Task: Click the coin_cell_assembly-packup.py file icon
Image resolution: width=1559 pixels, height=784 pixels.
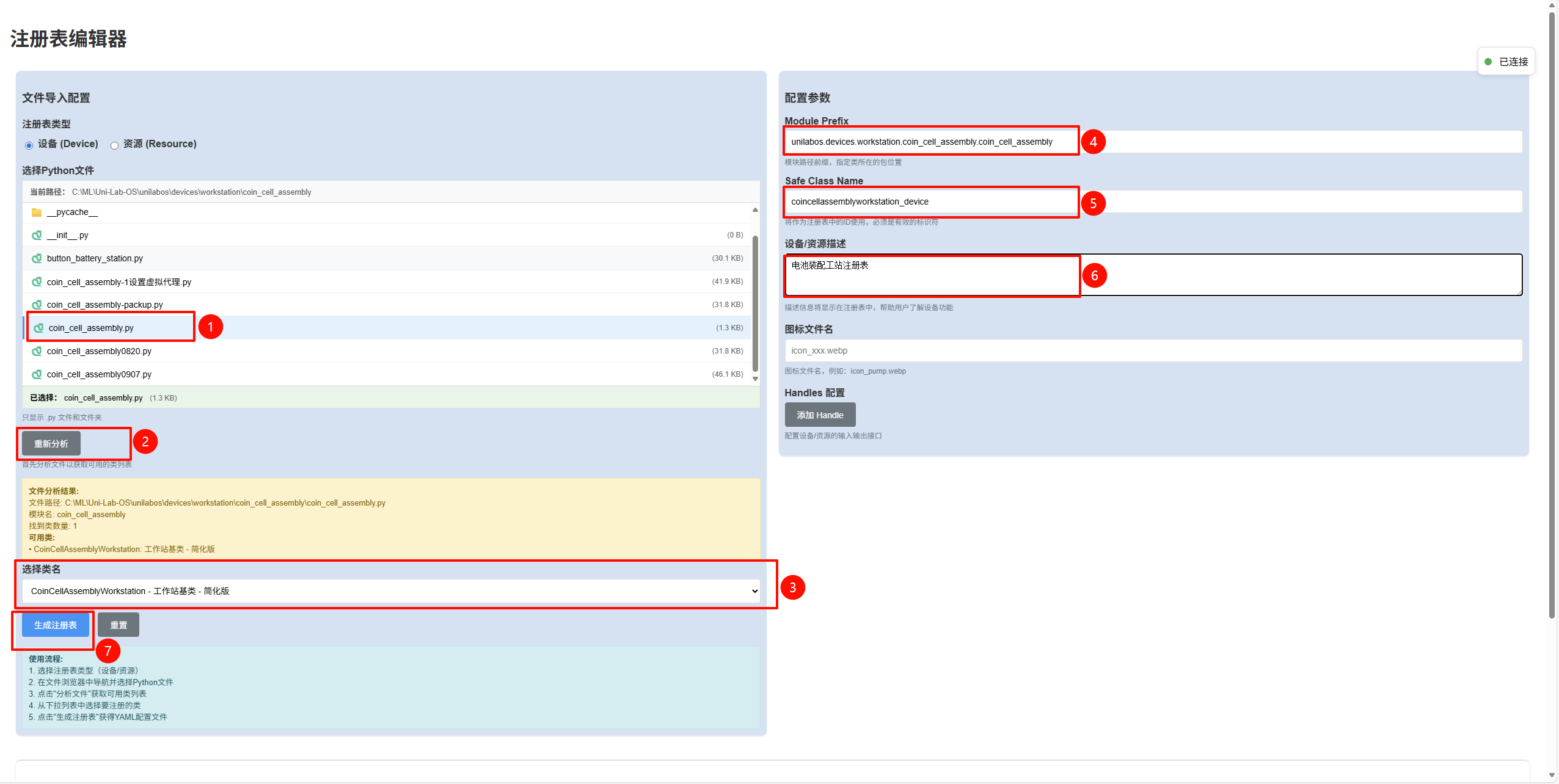Action: pyautogui.click(x=37, y=305)
